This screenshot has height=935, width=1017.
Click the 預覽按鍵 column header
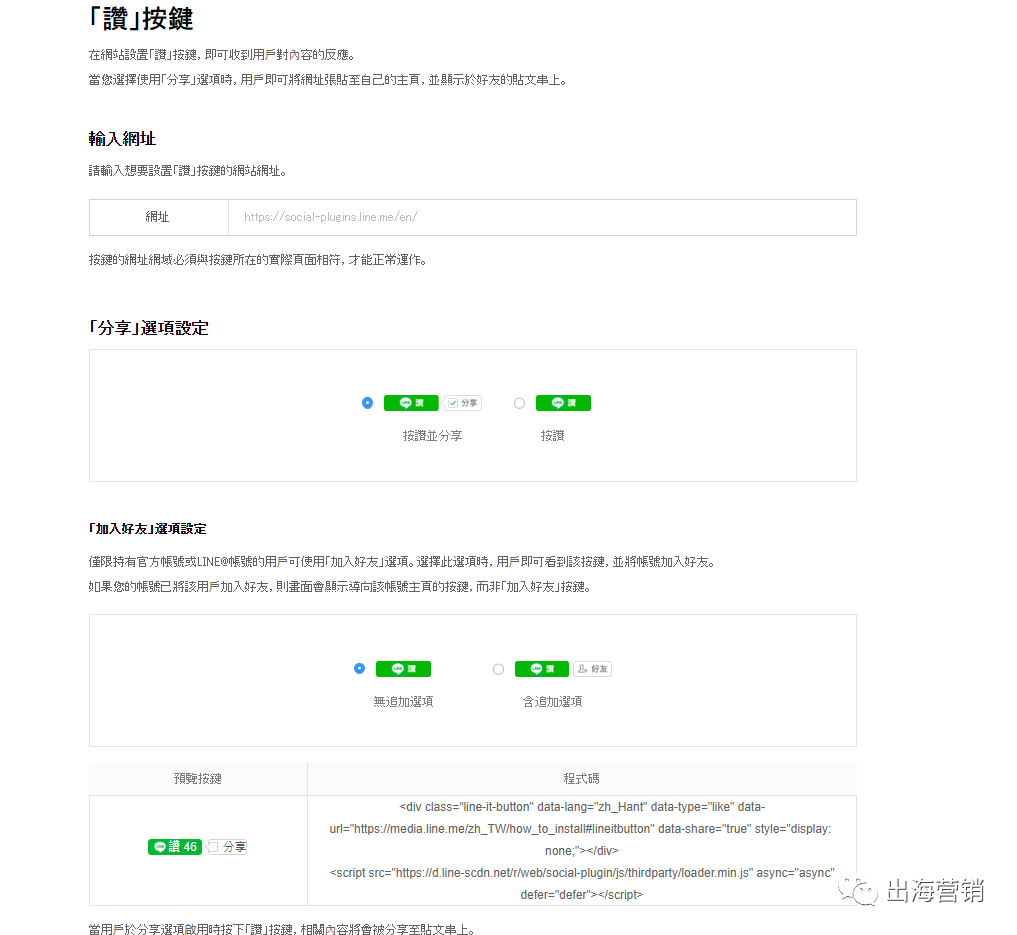click(x=197, y=779)
